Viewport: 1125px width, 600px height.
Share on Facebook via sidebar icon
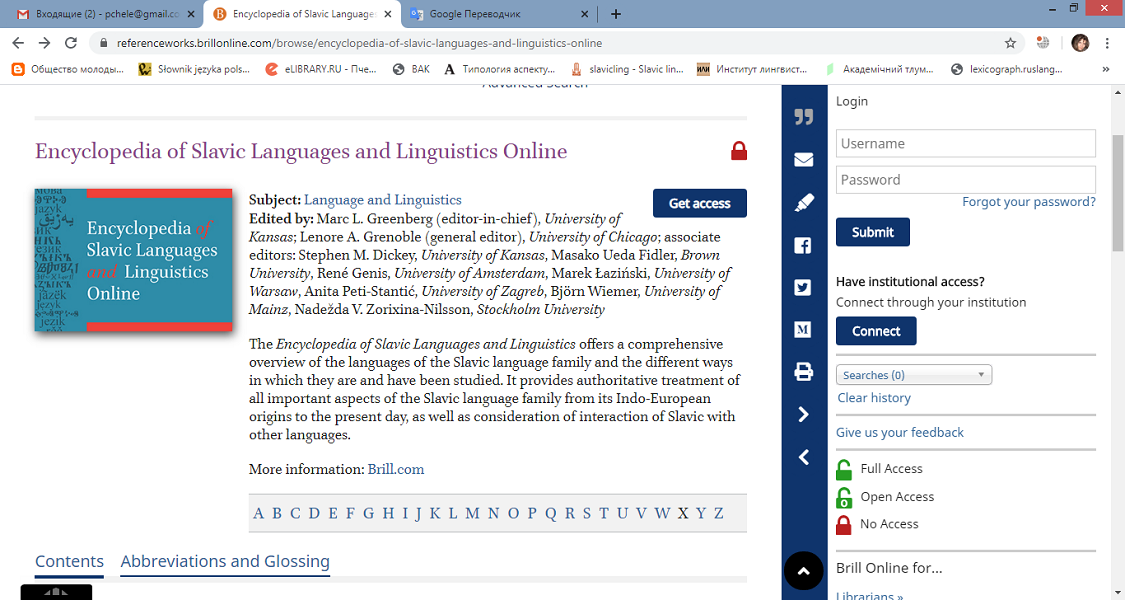(x=803, y=245)
